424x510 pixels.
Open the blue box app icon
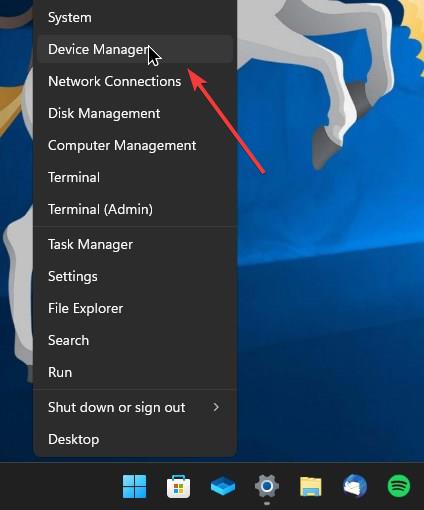tap(223, 486)
